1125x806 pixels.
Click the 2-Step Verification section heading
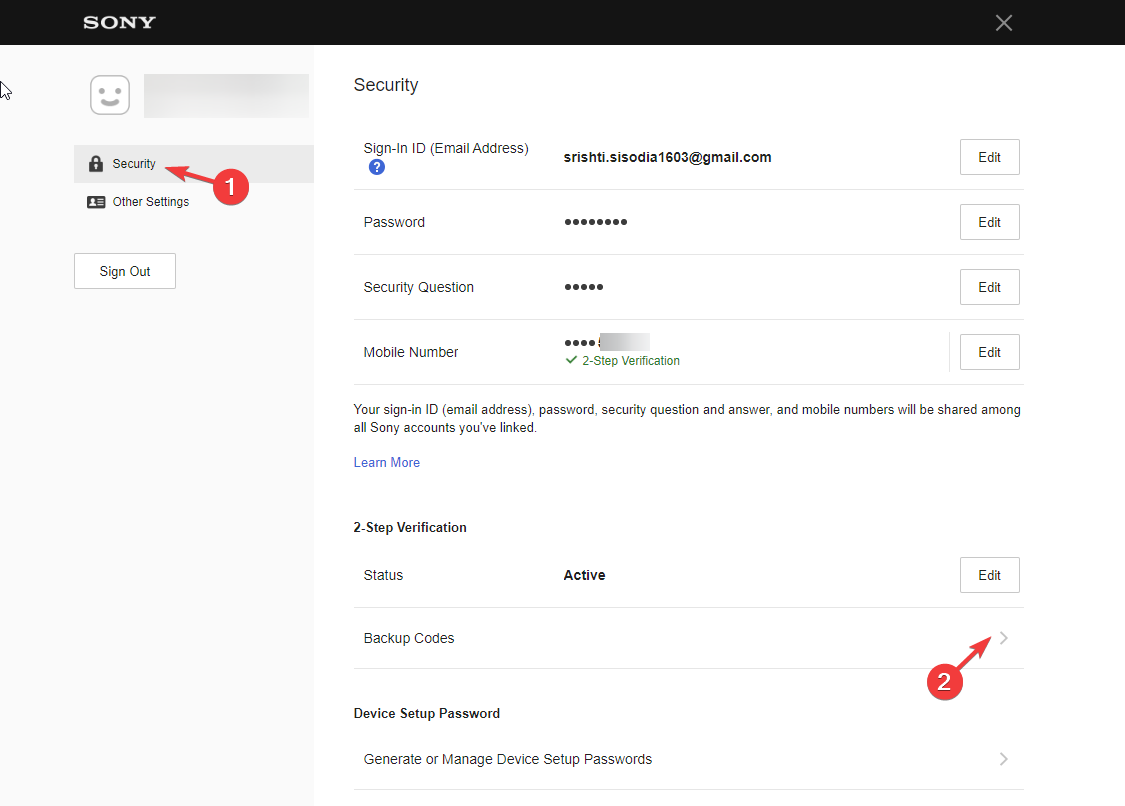pyautogui.click(x=410, y=528)
